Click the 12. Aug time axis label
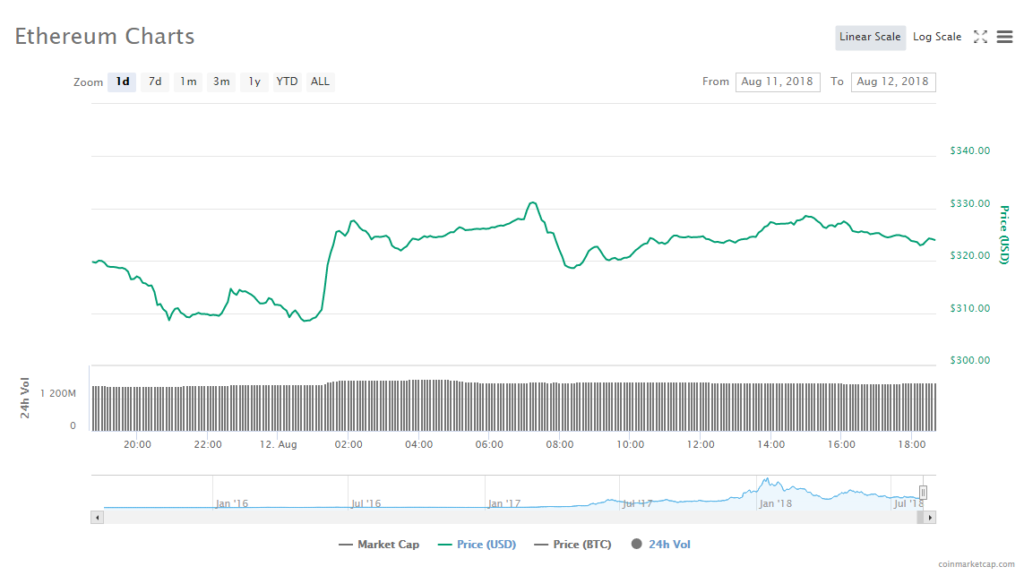Screen dimensions: 1024x584 [x=278, y=445]
